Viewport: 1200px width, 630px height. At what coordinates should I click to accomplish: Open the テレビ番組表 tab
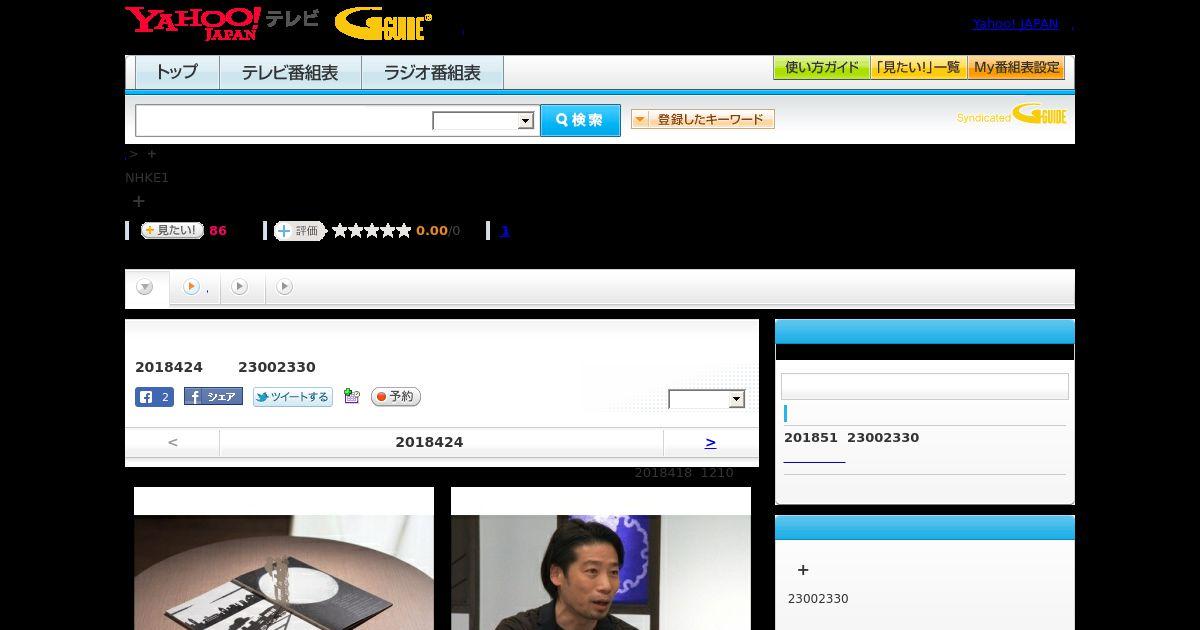coord(290,73)
